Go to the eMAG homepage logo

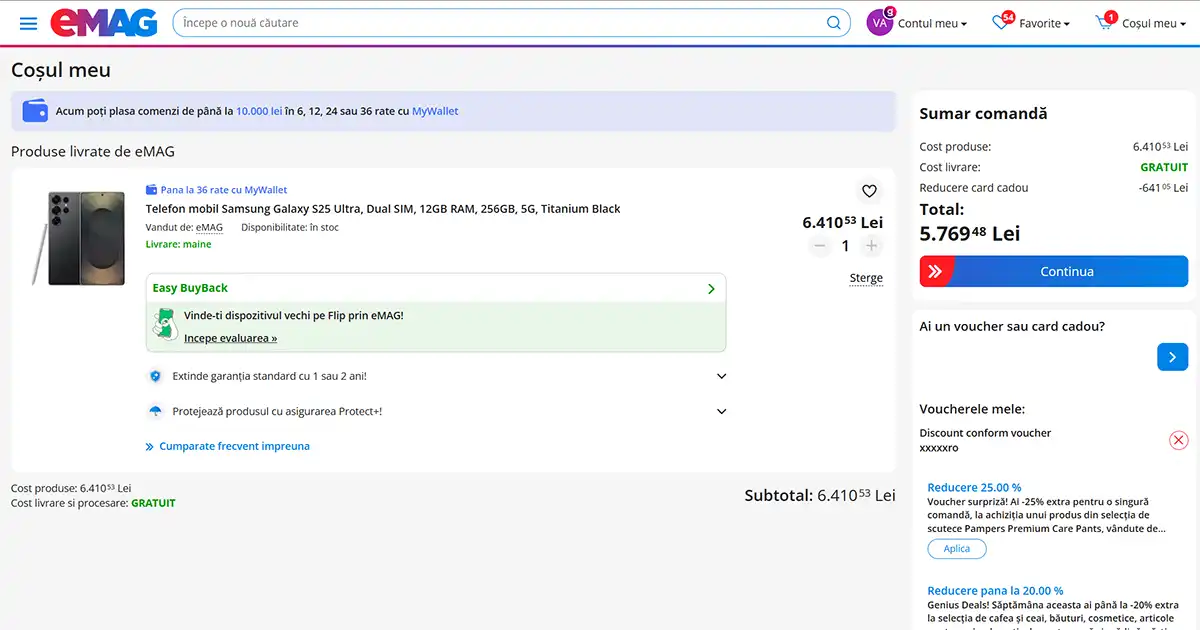coord(104,23)
